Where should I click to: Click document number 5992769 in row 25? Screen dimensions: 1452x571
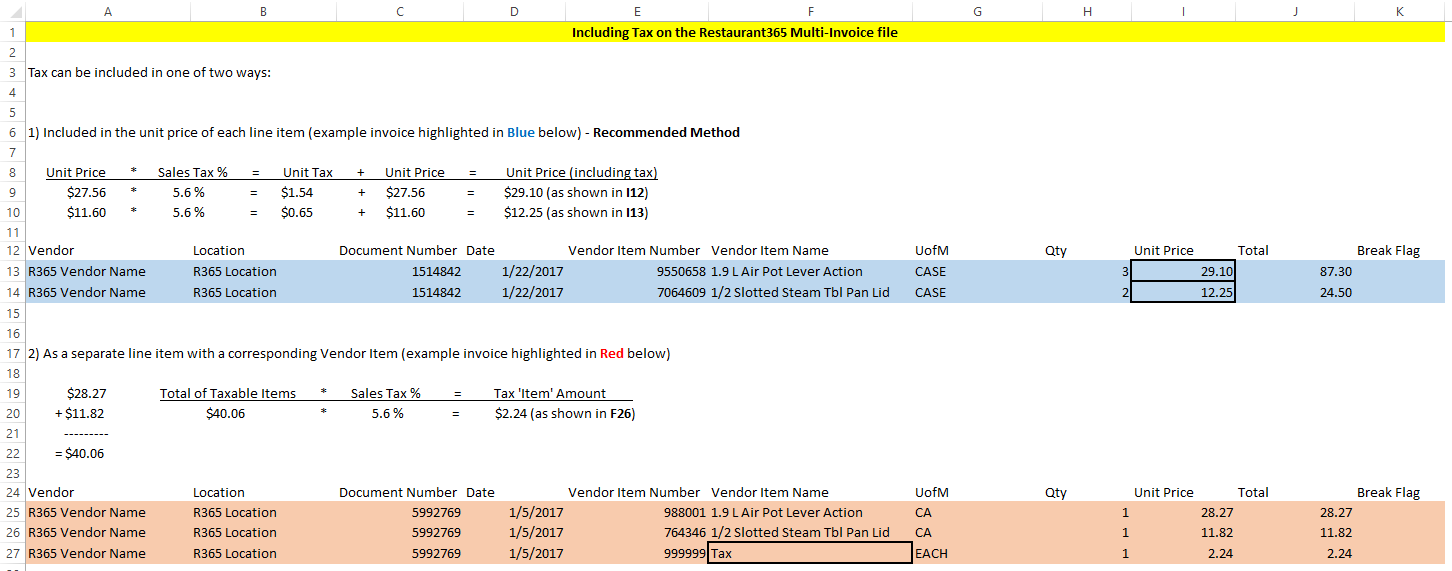[437, 512]
